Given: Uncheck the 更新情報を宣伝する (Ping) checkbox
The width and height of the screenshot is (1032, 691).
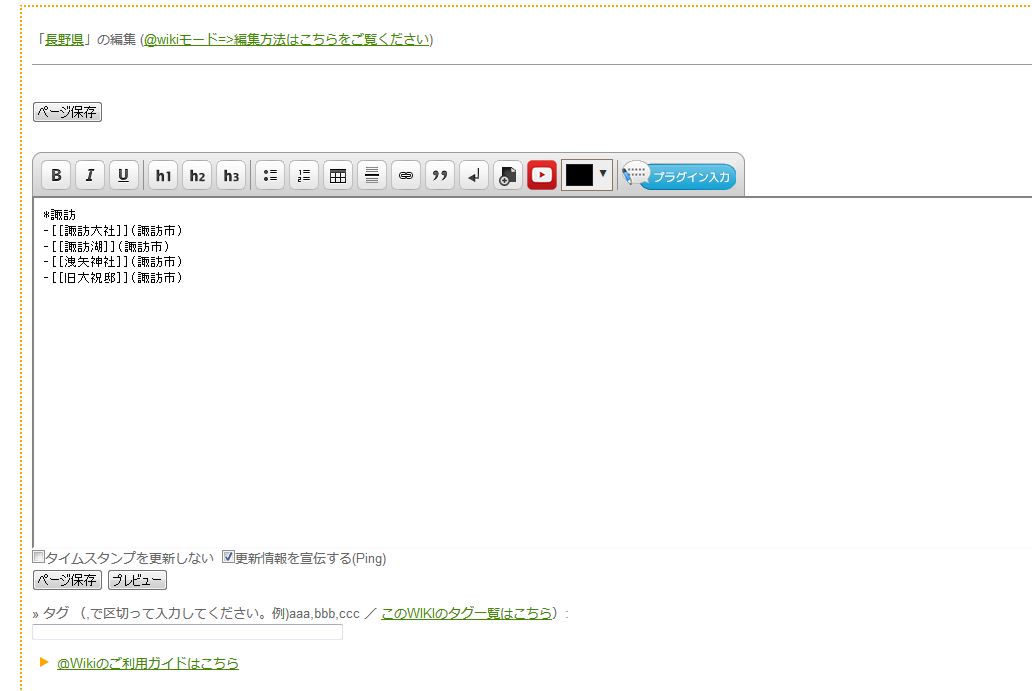Looking at the screenshot, I should pyautogui.click(x=228, y=557).
